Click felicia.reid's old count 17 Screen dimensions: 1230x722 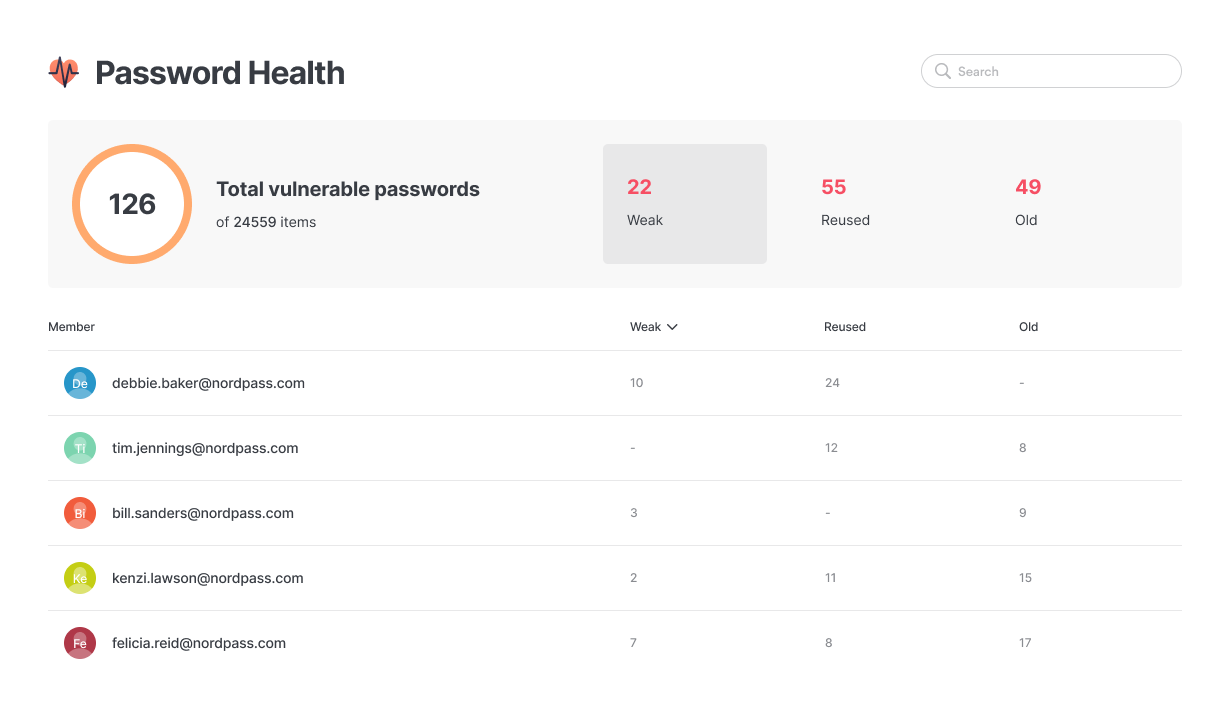[x=1025, y=643]
